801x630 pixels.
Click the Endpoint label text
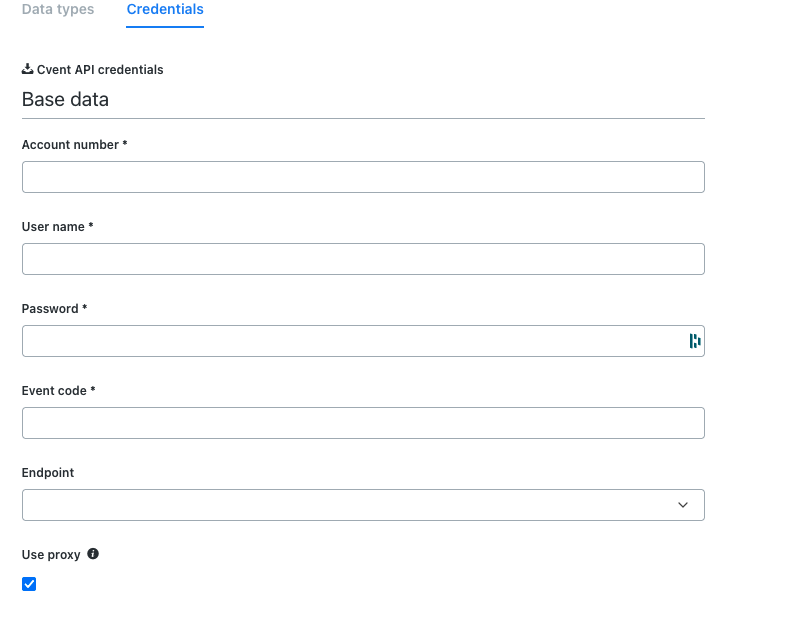pyautogui.click(x=48, y=473)
